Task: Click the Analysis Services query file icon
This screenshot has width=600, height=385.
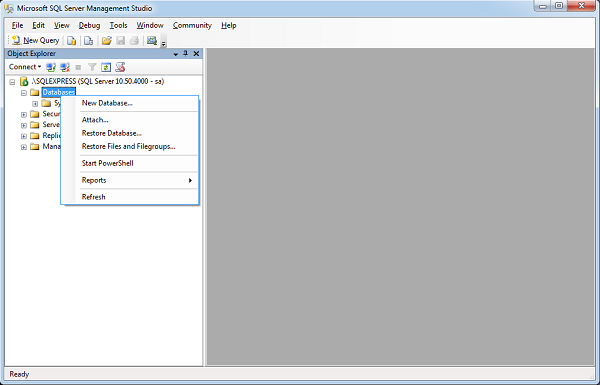Action: click(89, 41)
